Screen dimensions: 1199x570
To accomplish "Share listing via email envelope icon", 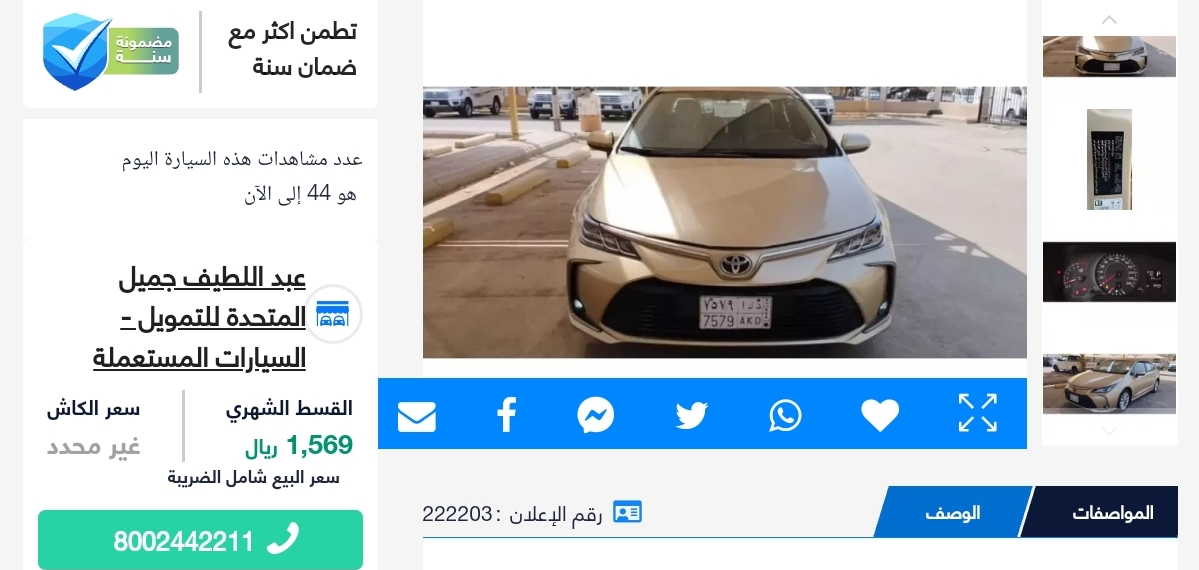I will click(x=417, y=416).
